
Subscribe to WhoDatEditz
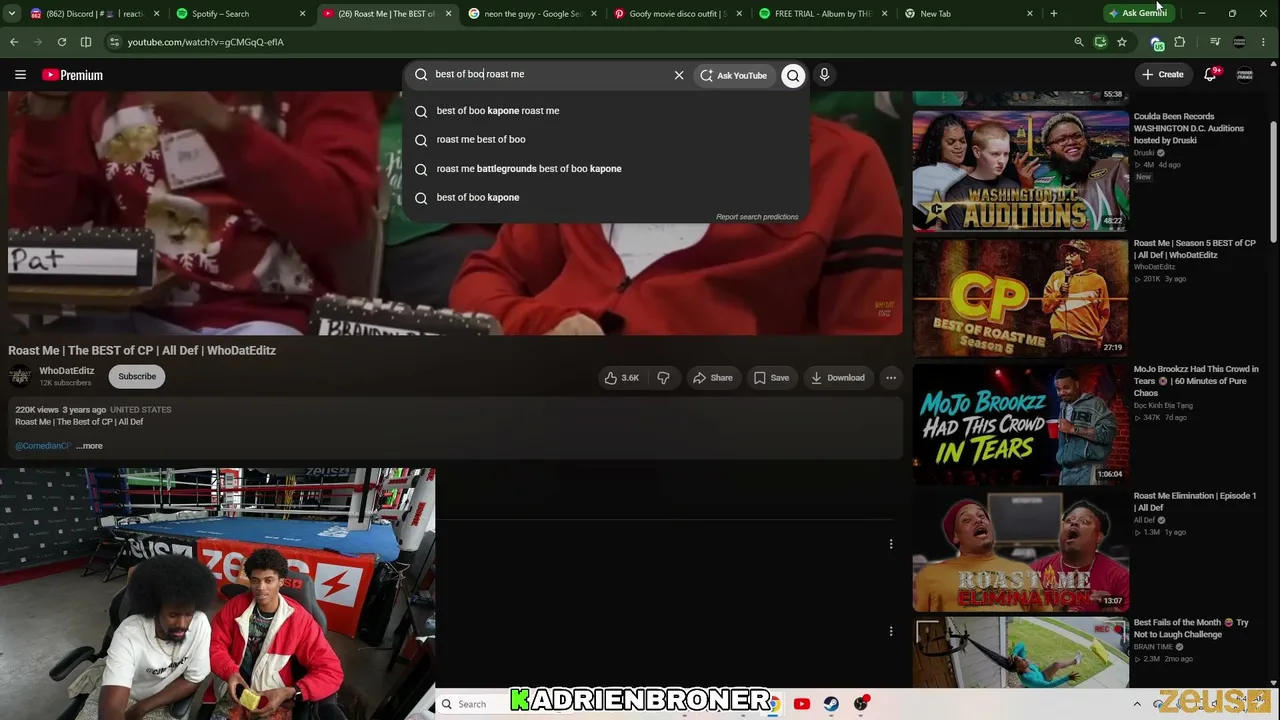point(137,377)
